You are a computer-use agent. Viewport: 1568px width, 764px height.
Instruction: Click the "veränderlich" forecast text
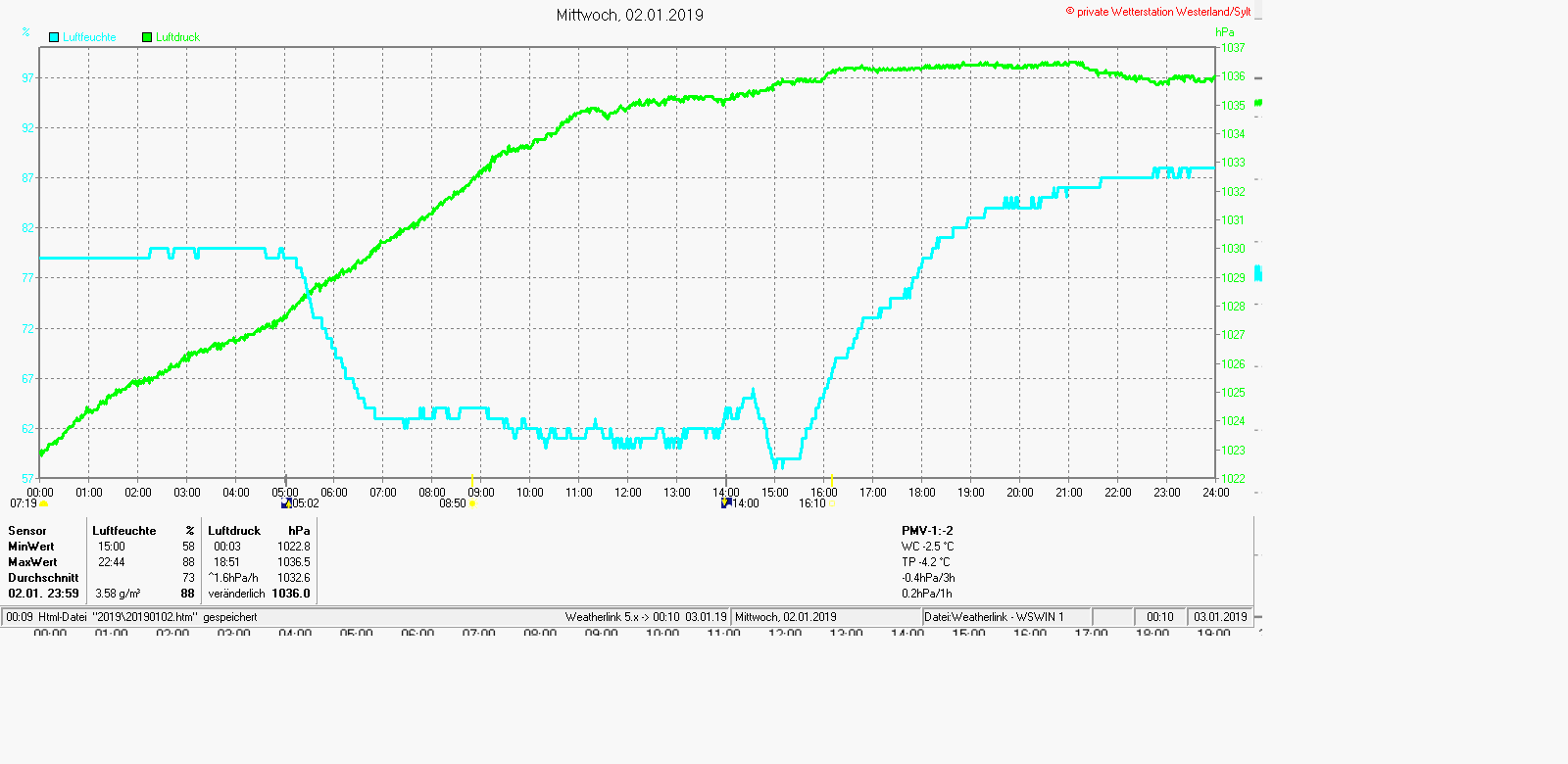[x=236, y=594]
